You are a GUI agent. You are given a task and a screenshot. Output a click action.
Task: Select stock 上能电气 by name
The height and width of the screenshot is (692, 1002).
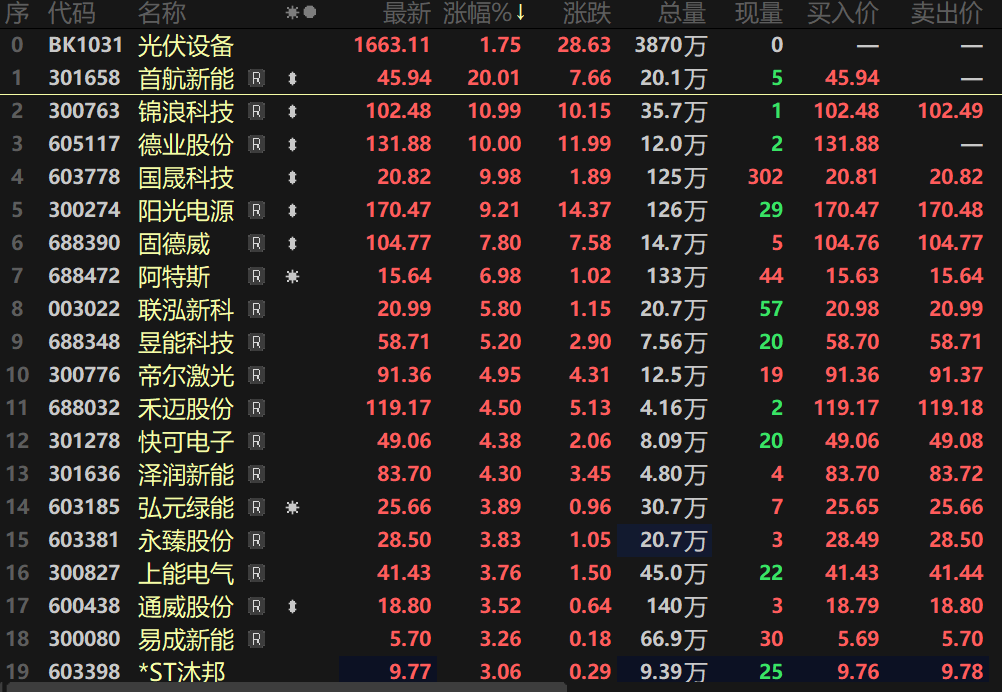tap(186, 573)
